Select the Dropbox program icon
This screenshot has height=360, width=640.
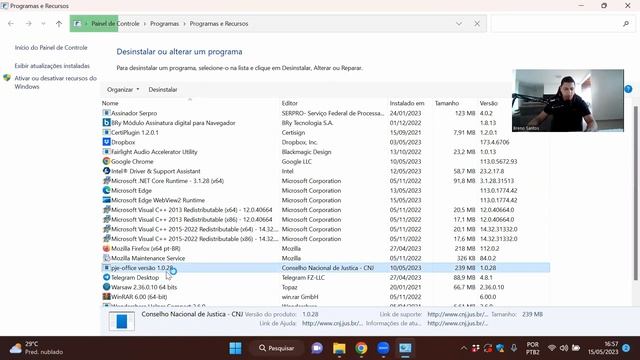tap(107, 142)
